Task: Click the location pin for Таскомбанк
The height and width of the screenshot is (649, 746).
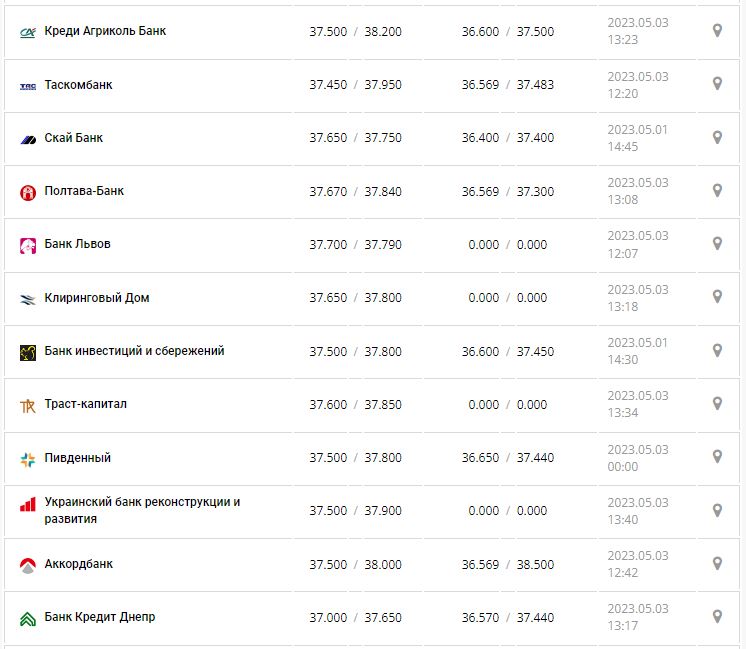Action: point(717,84)
